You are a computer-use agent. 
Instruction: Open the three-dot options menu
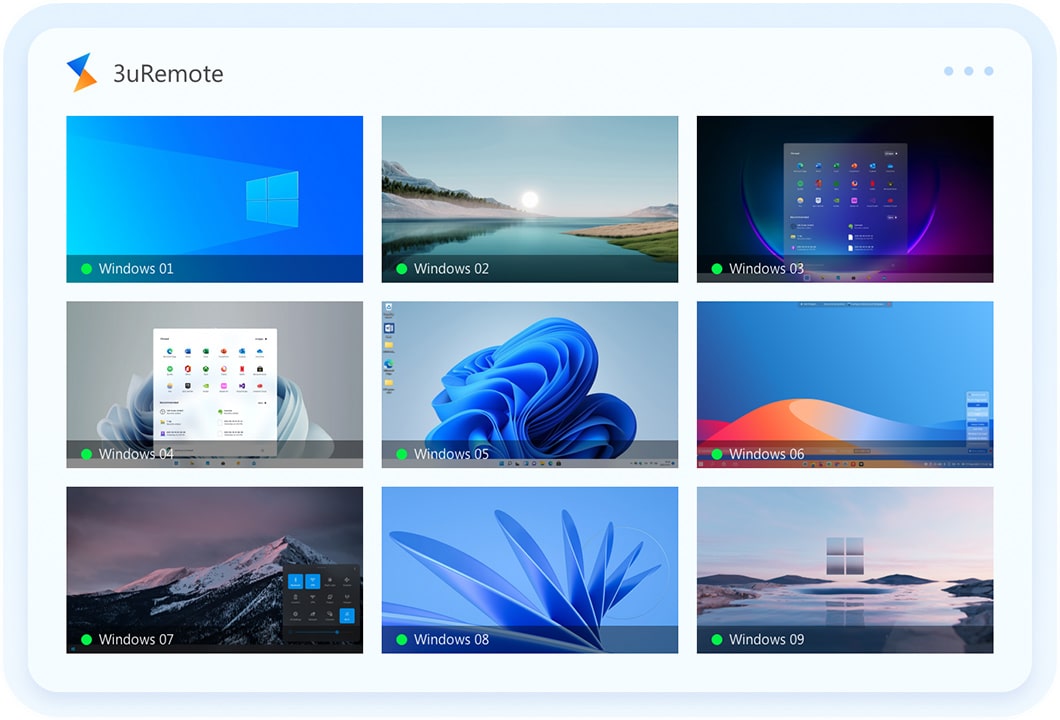968,70
